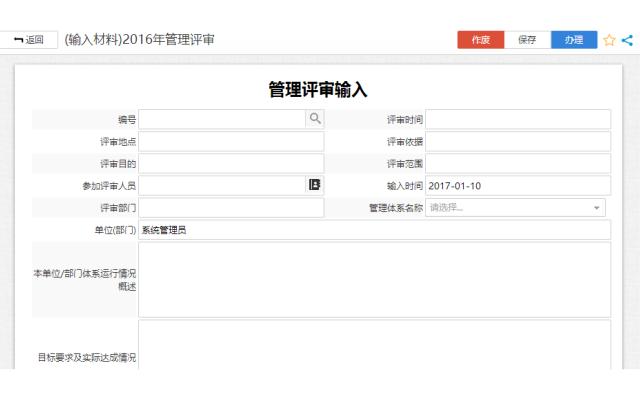Viewport: 640px width, 400px height.
Task: Click the 返回 back button
Action: 29,40
